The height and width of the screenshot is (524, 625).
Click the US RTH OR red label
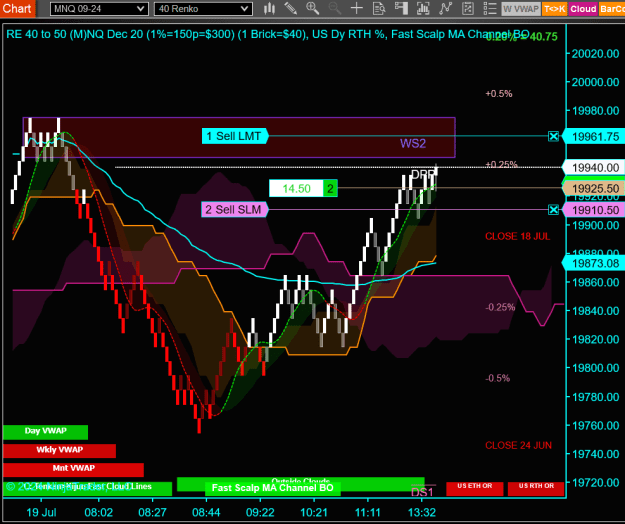pos(536,488)
